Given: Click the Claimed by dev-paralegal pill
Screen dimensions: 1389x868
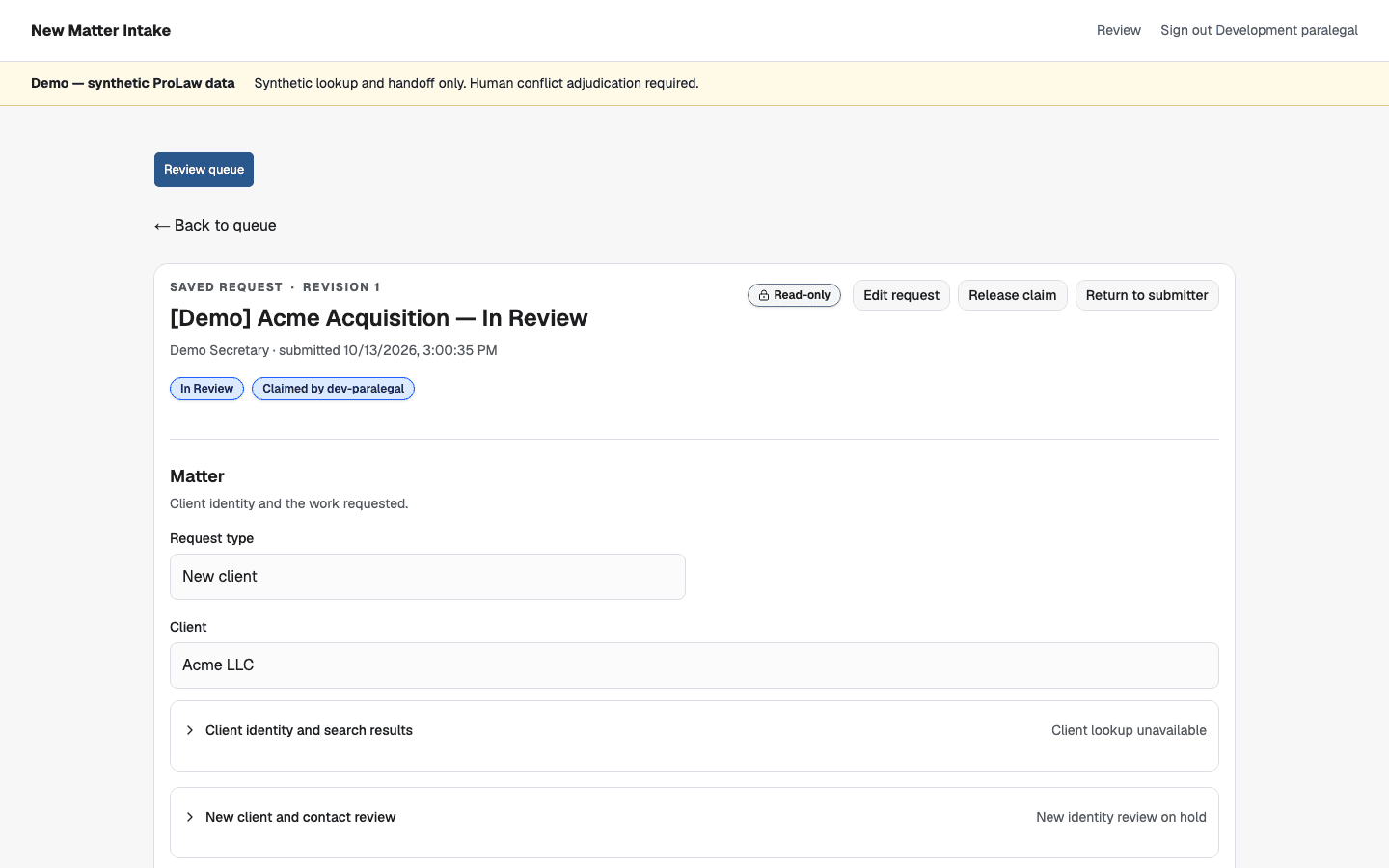Looking at the screenshot, I should click(x=333, y=389).
